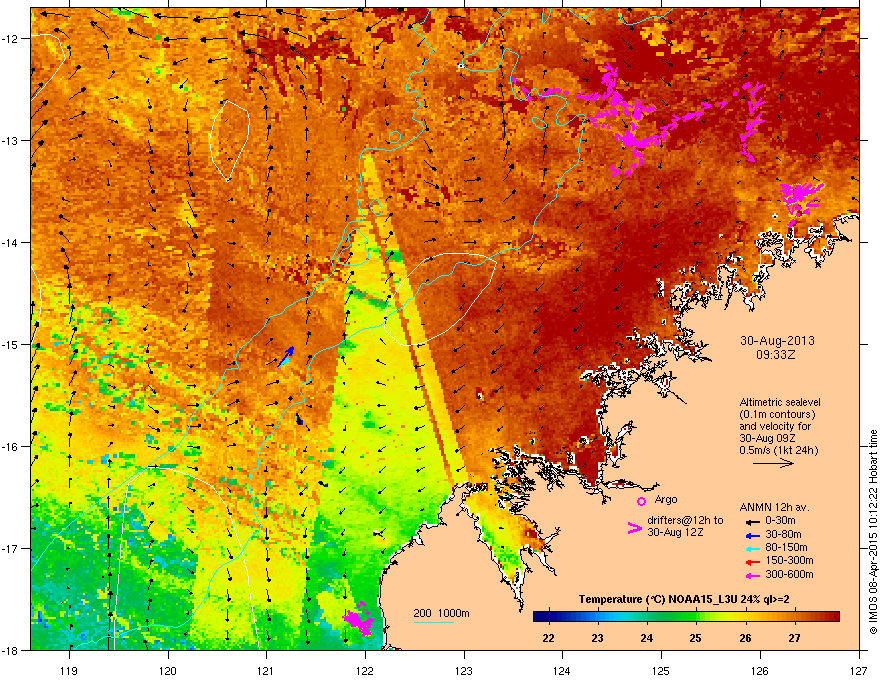Click the cyan bathymetry line sample in legend
This screenshot has width=880, height=680.
pos(433,622)
